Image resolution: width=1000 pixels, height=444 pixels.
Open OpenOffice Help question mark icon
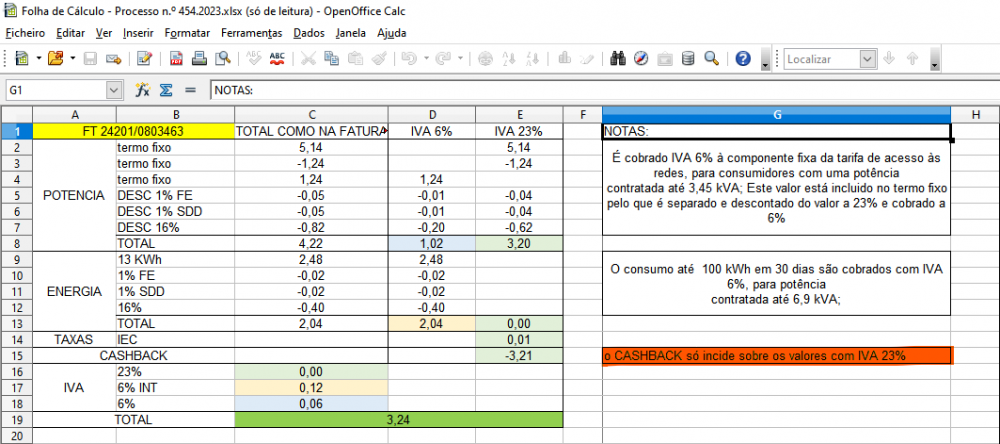coord(743,59)
